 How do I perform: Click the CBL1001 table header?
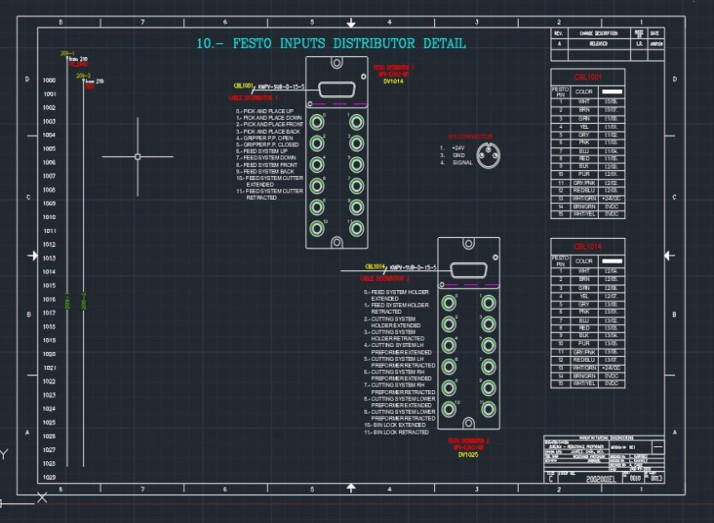pyautogui.click(x=586, y=77)
